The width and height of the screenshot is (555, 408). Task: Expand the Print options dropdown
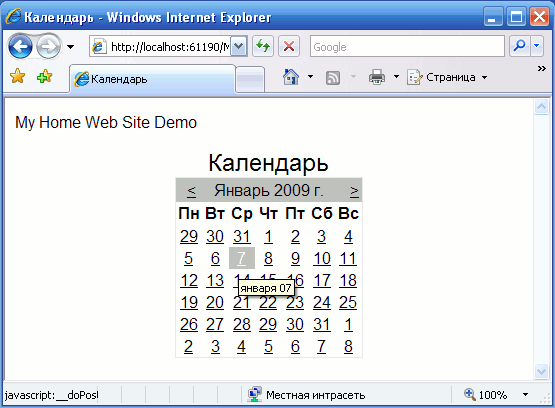pyautogui.click(x=396, y=76)
